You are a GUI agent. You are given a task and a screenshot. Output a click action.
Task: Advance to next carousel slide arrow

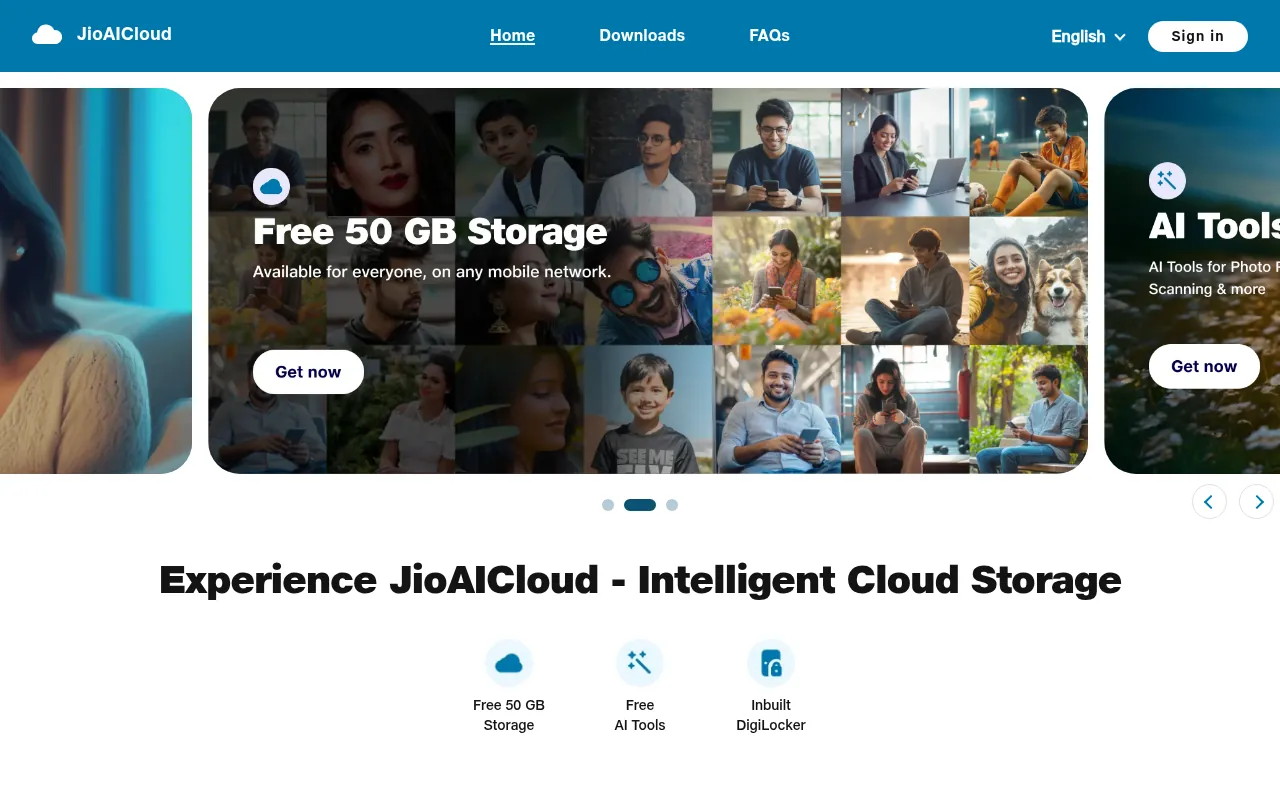pos(1257,501)
